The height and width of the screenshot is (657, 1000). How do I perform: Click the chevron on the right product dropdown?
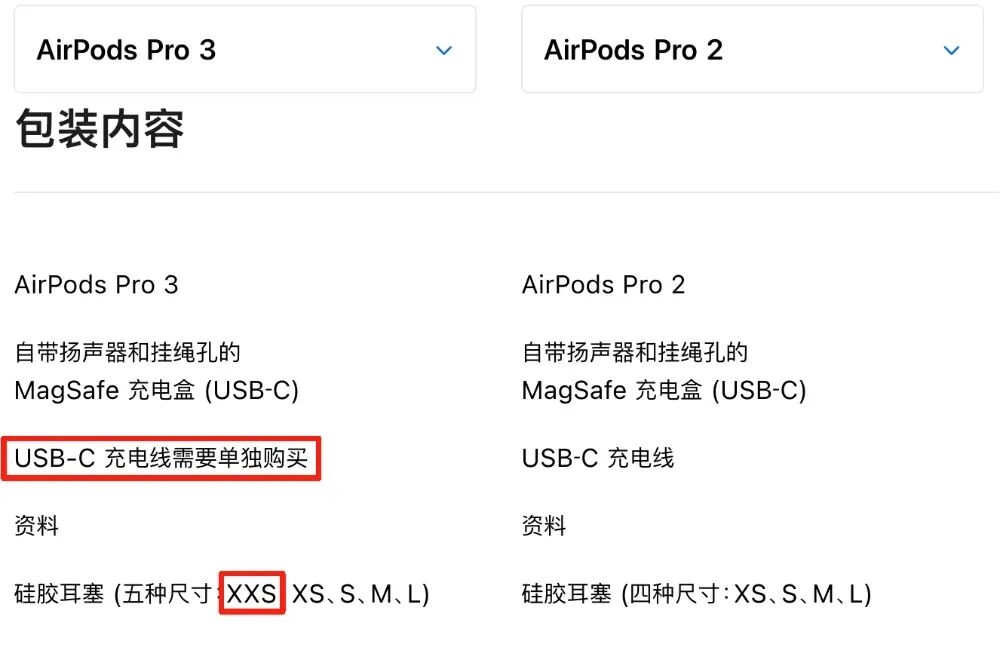pos(951,50)
